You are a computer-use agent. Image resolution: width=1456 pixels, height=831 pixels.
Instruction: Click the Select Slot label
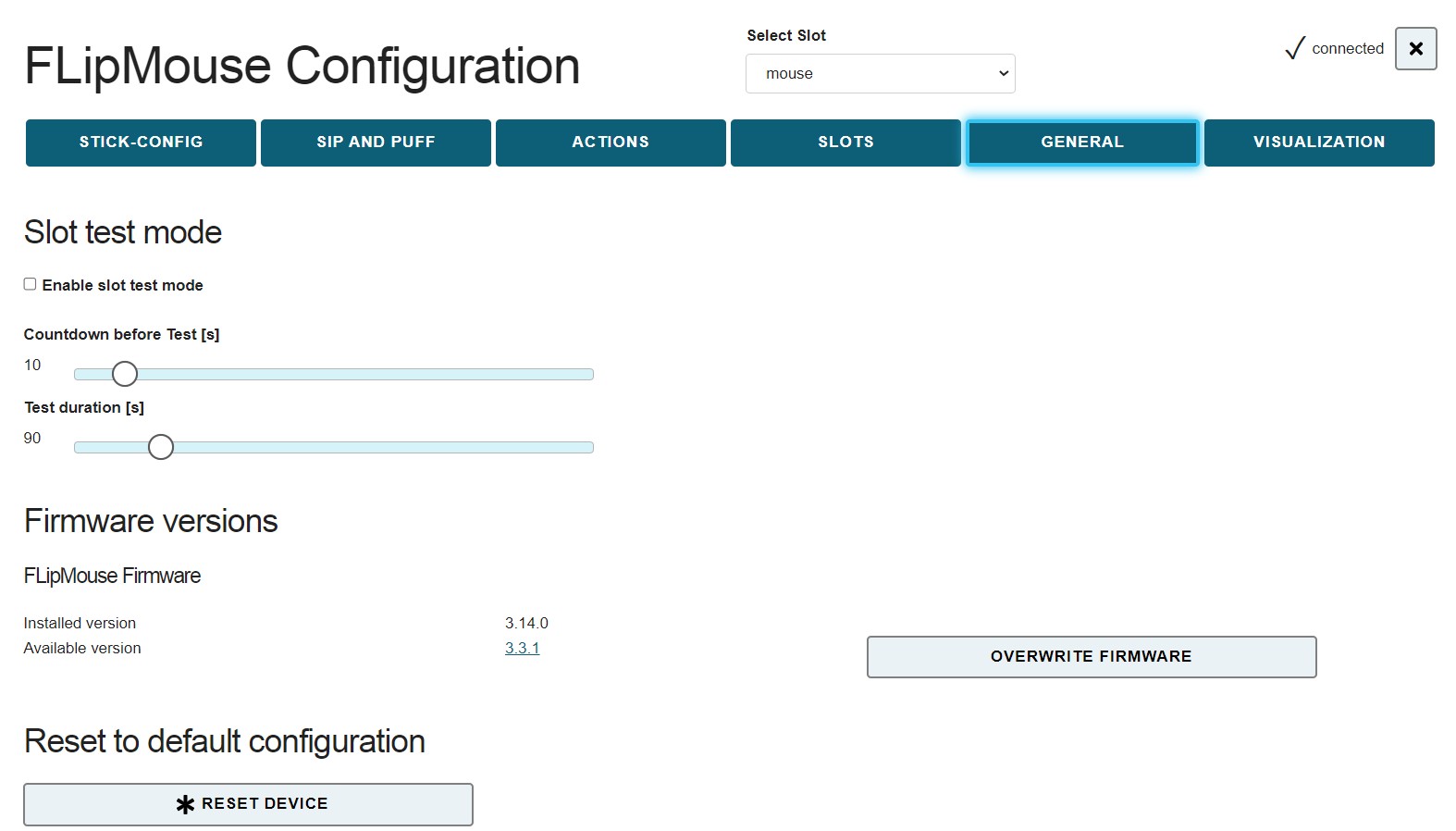pyautogui.click(x=786, y=35)
